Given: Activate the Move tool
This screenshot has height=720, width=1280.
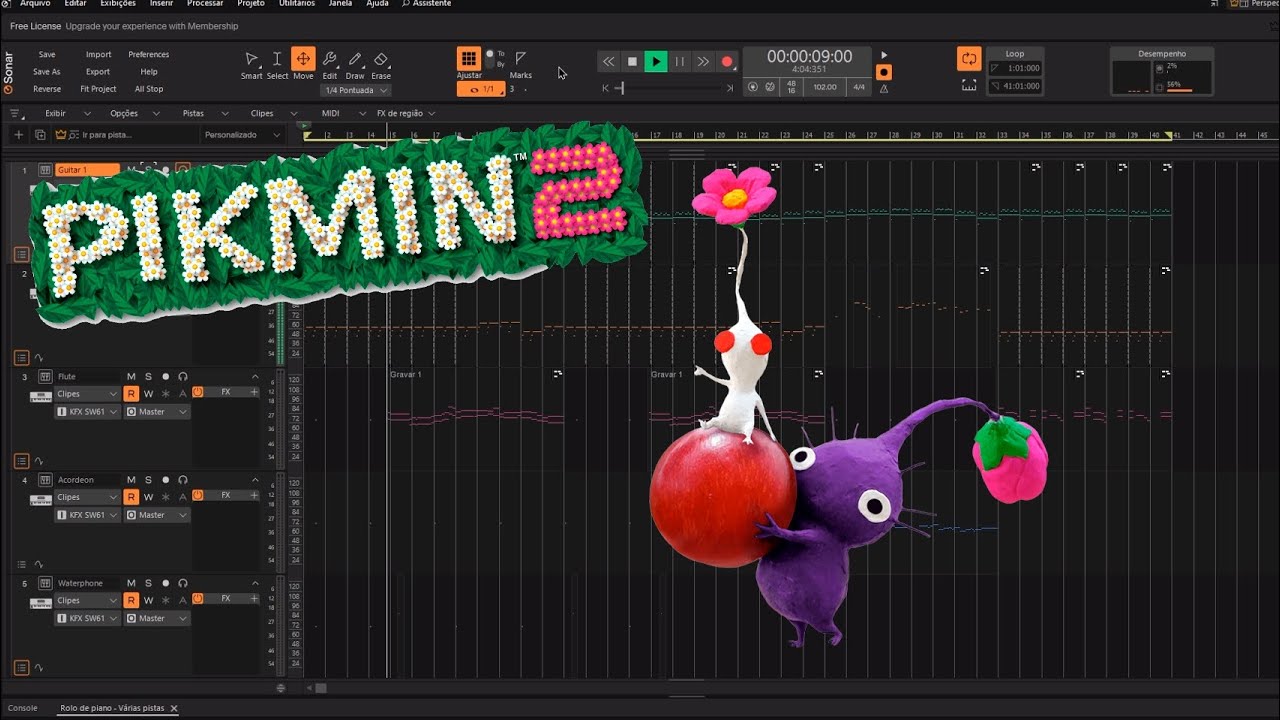Looking at the screenshot, I should [303, 59].
